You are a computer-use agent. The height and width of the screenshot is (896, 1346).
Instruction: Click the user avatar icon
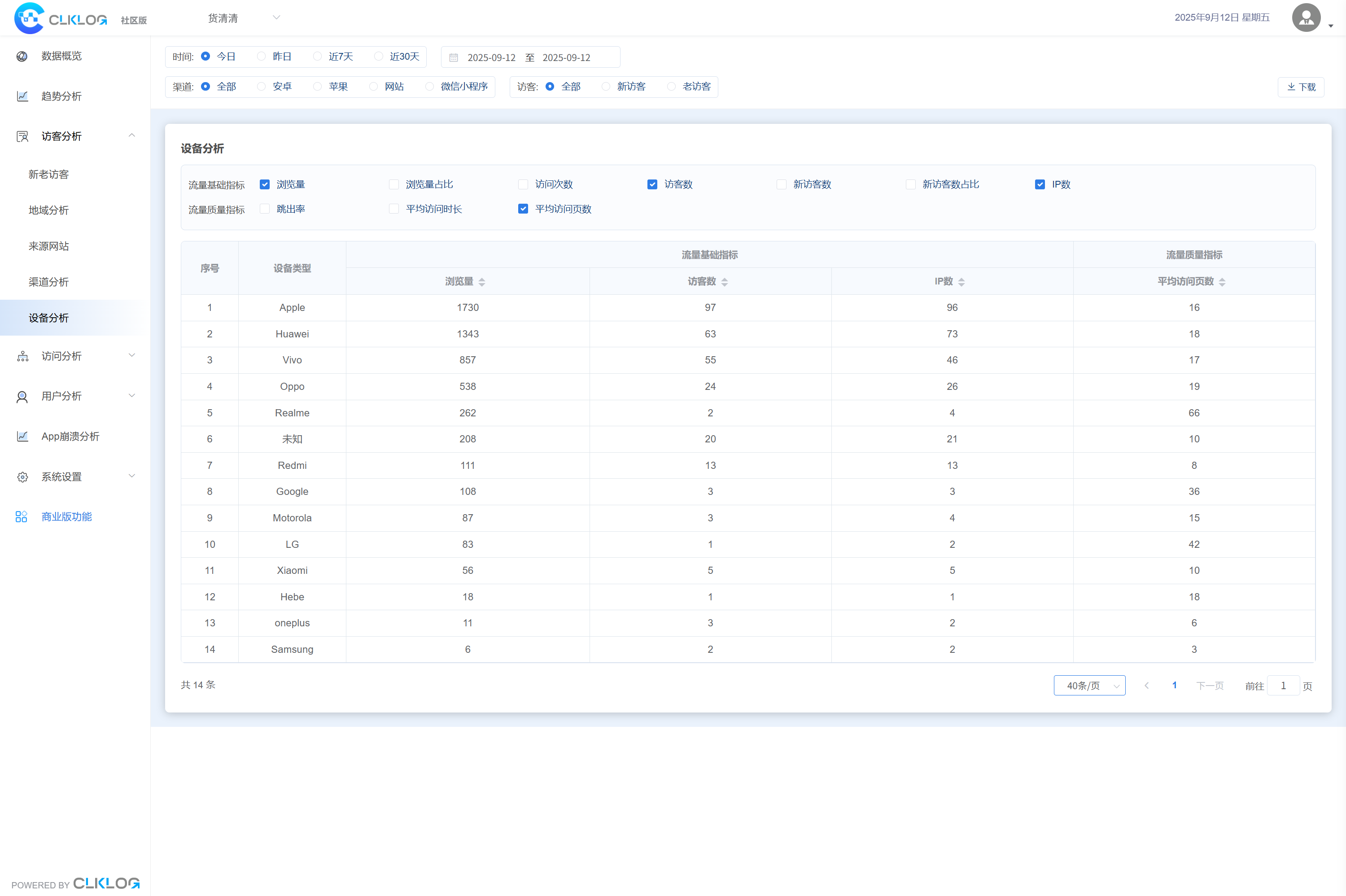[1306, 17]
